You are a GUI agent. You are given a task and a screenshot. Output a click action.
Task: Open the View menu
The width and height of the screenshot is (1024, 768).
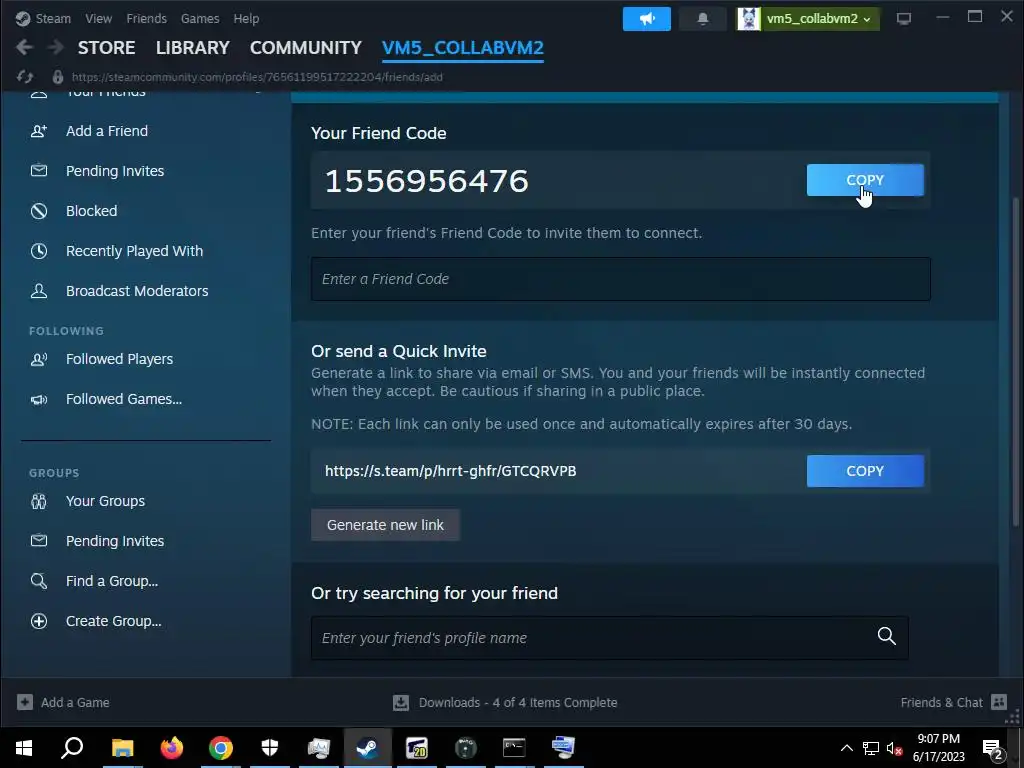pos(98,19)
